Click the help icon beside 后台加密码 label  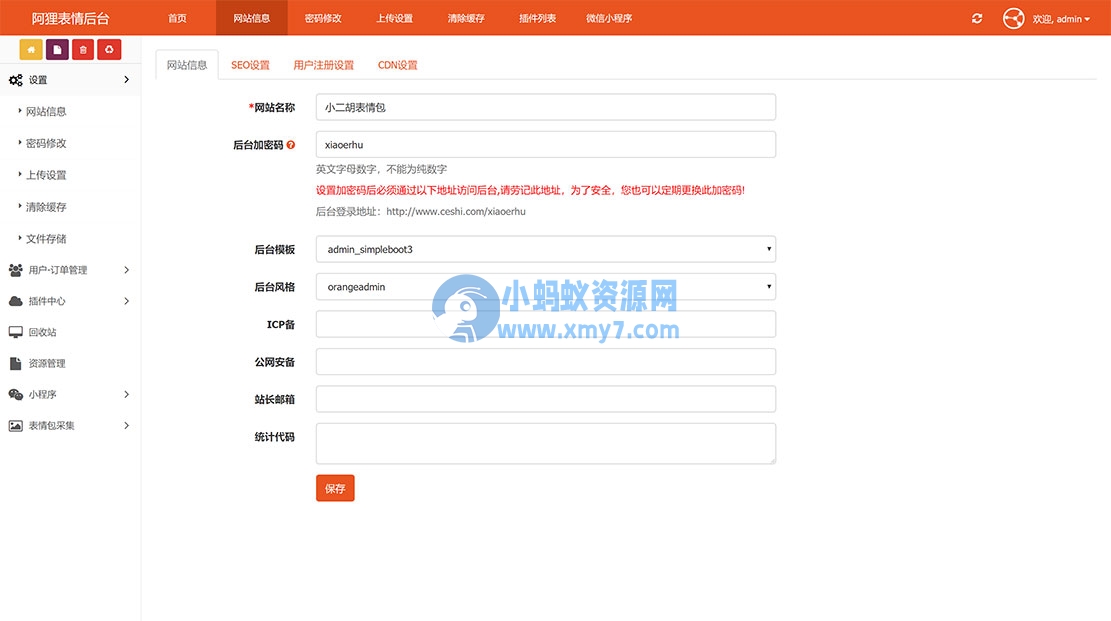(290, 143)
